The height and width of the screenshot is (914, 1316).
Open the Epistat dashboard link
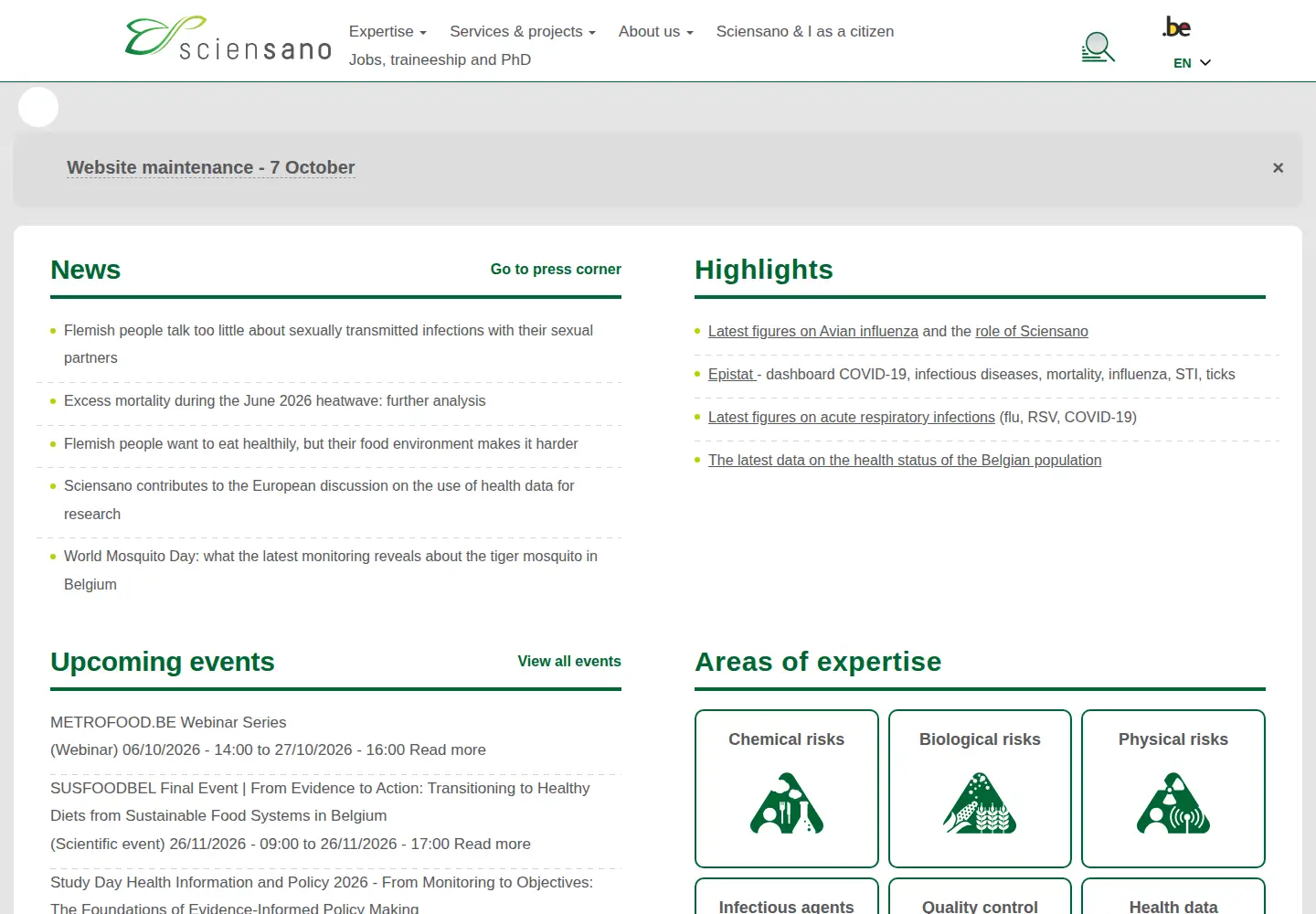732,375
